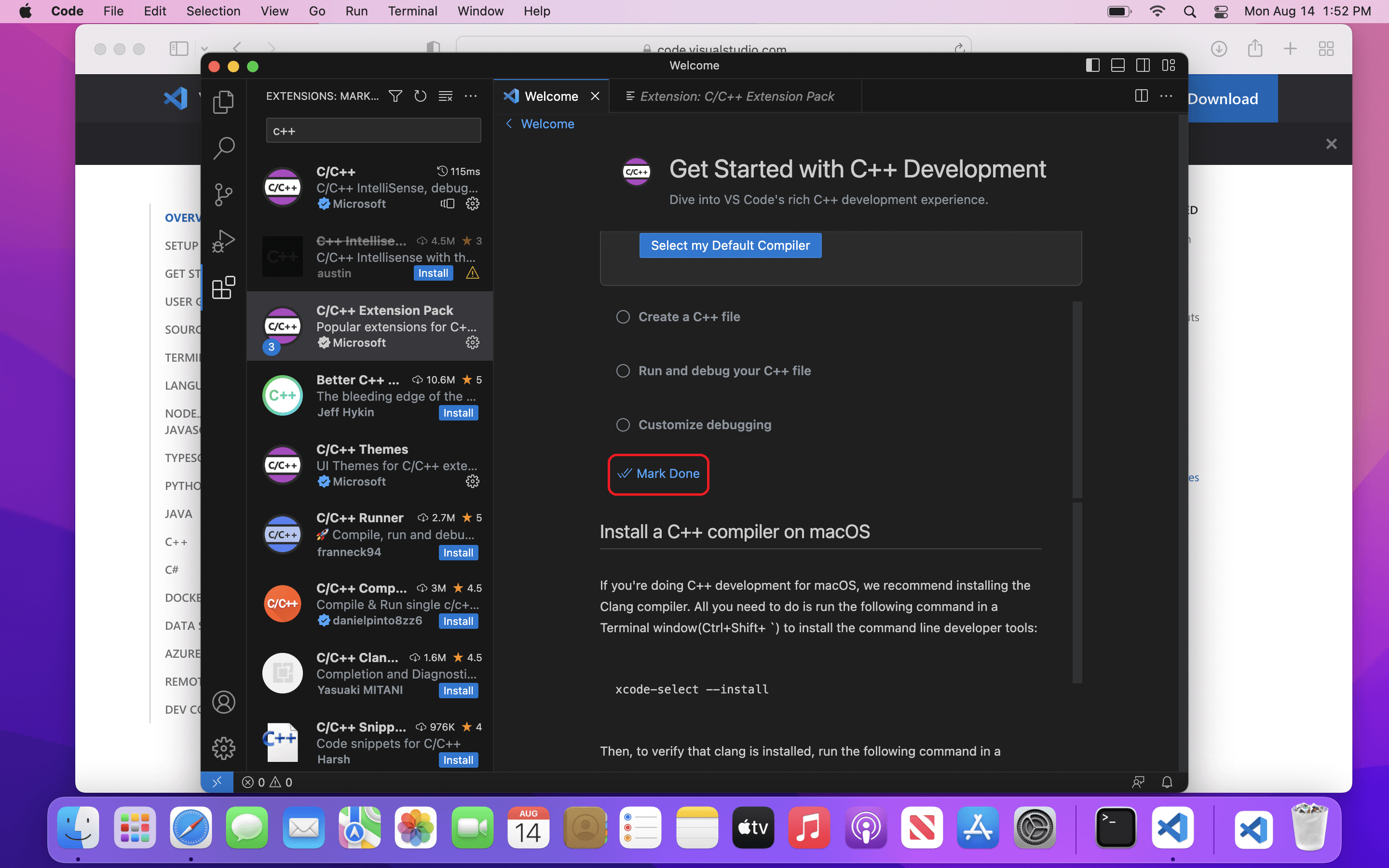This screenshot has width=1389, height=868.
Task: Open extensions views and more actions menu
Action: 471,96
